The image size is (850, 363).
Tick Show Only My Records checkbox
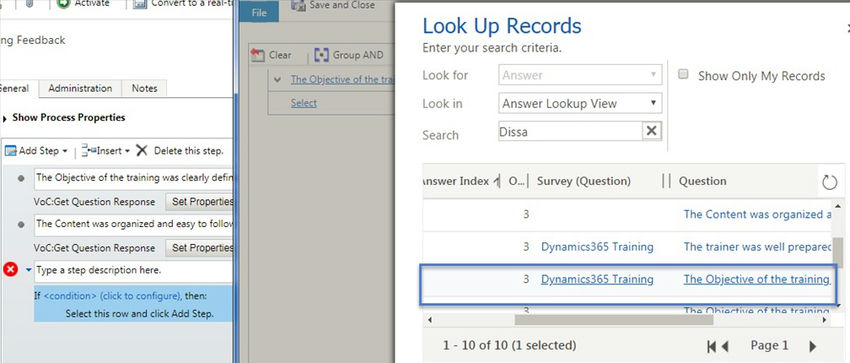684,74
